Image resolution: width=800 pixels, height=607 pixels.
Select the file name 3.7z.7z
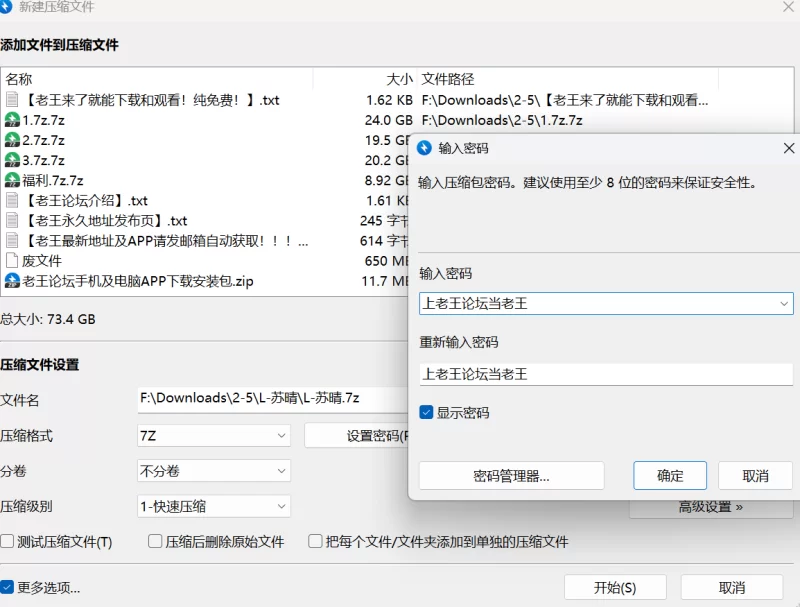(43, 160)
